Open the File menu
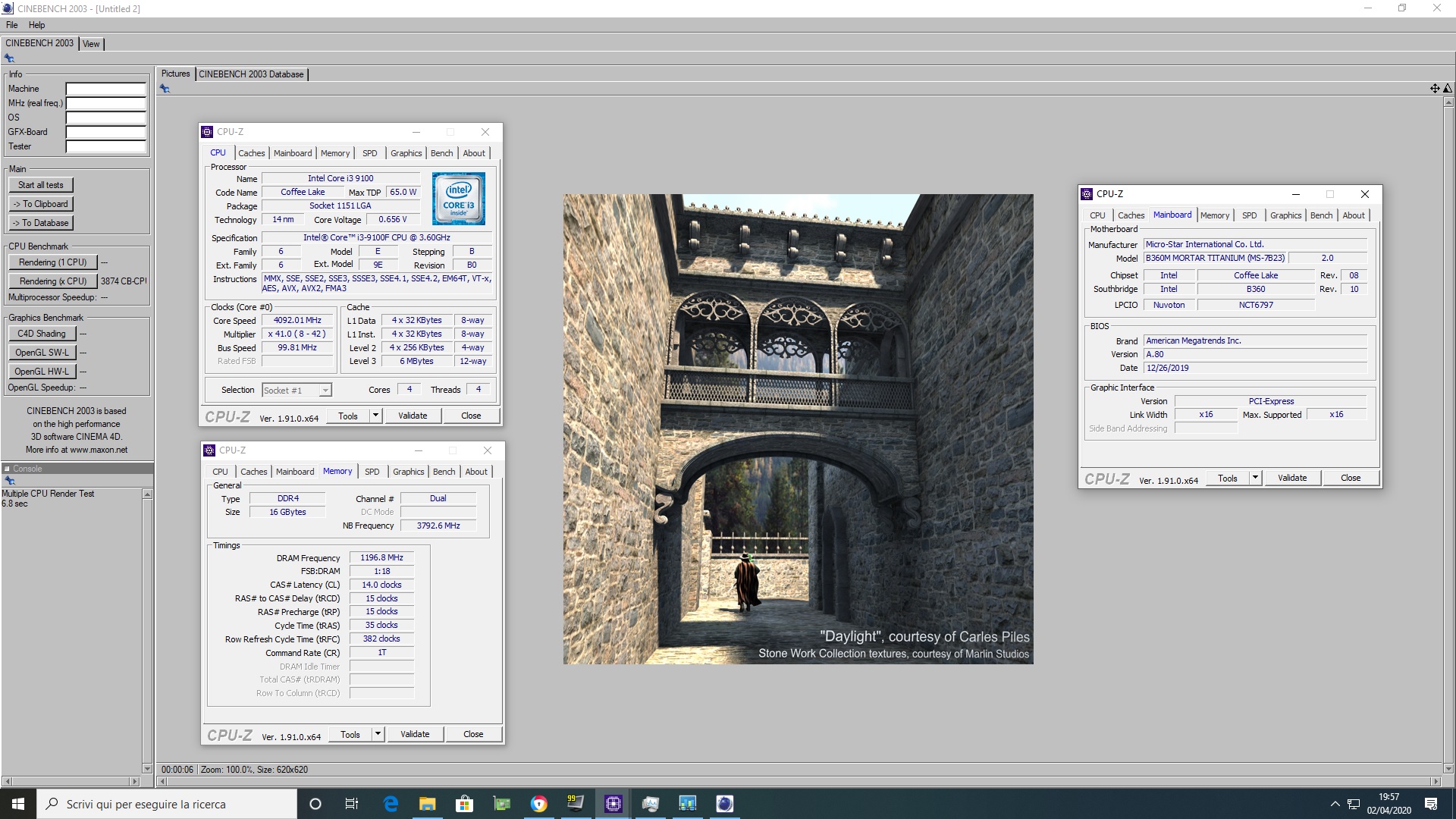 point(11,25)
